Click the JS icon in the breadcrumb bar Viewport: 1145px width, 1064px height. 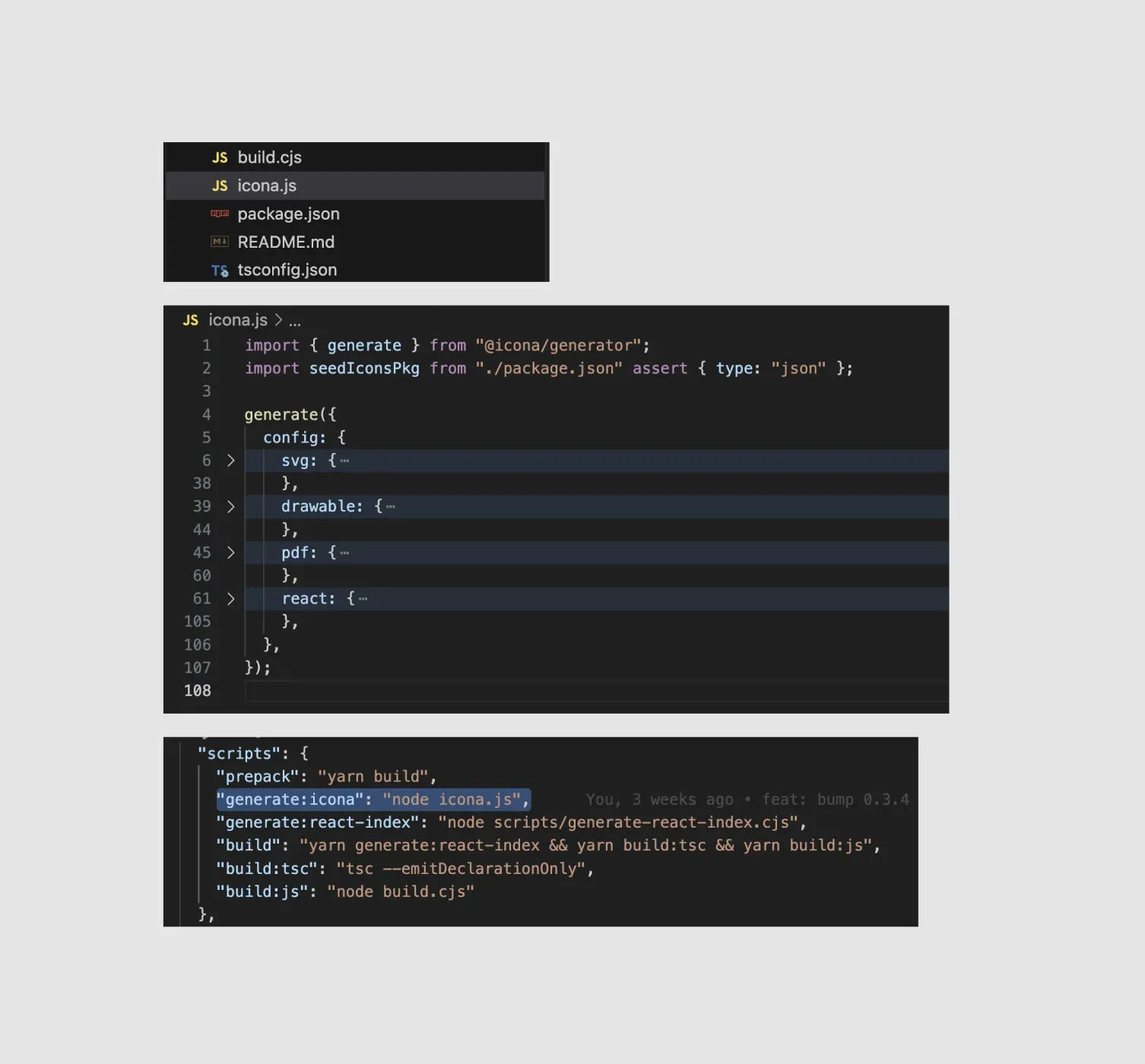click(191, 320)
